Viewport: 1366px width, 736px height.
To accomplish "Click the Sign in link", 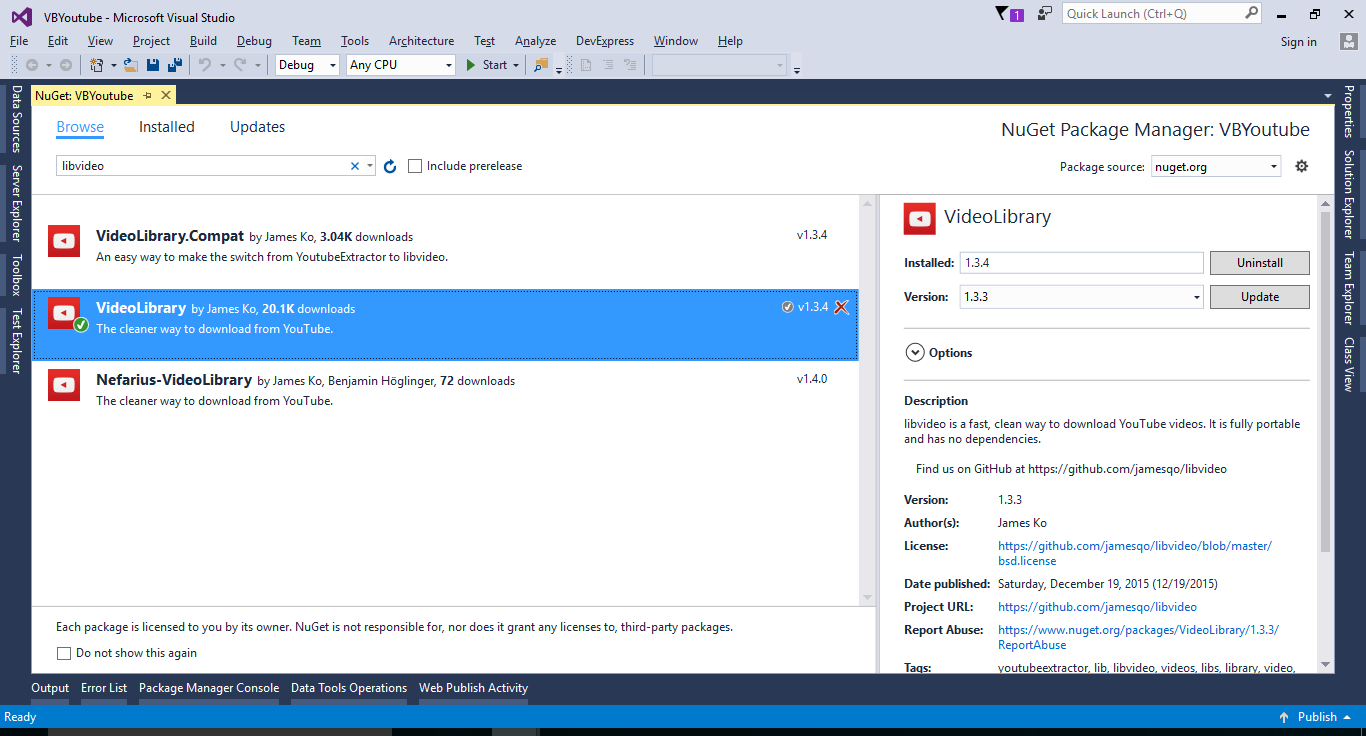I will (1299, 42).
